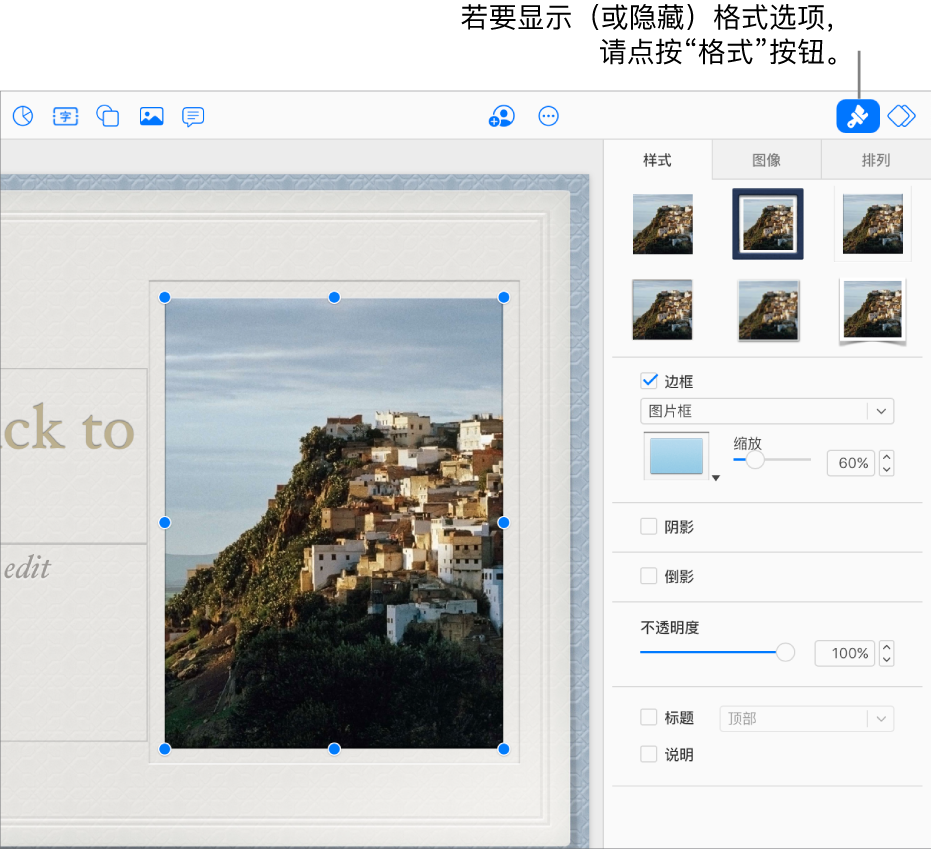The image size is (931, 849).
Task: Click the More ellipsis icon
Action: pyautogui.click(x=548, y=116)
